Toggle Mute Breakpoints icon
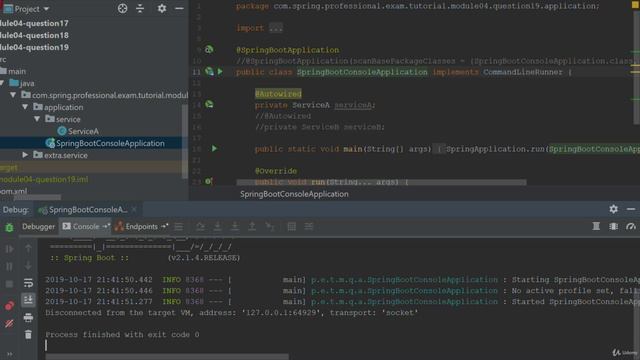The height and width of the screenshot is (360, 640). tap(9, 324)
